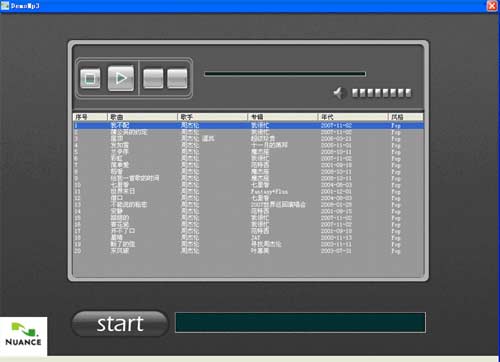Sort by the 歌手 column header
The height and width of the screenshot is (362, 500).
click(212, 117)
